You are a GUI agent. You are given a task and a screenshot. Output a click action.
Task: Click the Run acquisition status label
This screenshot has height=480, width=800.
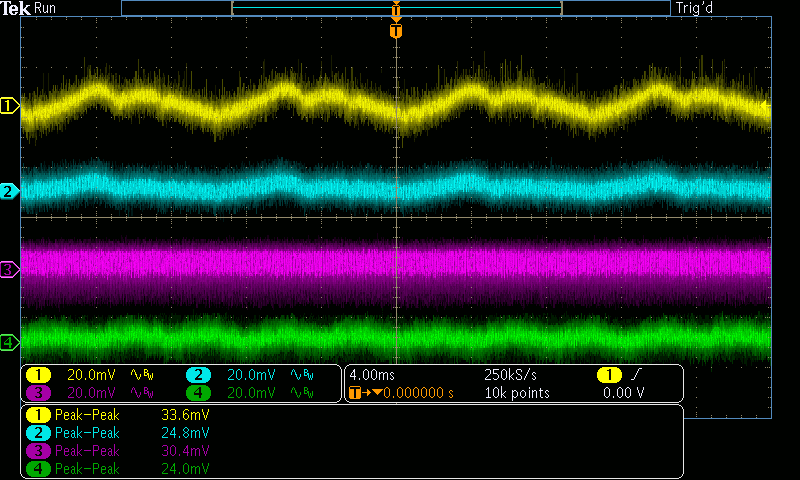point(45,8)
